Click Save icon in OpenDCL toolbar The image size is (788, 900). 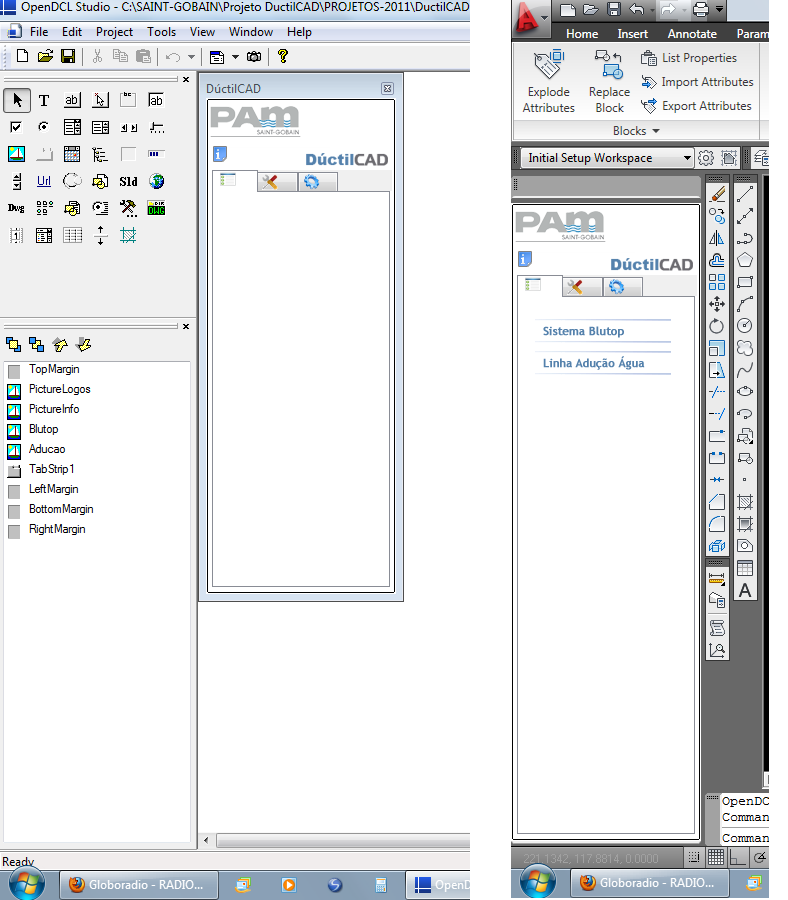click(x=68, y=56)
